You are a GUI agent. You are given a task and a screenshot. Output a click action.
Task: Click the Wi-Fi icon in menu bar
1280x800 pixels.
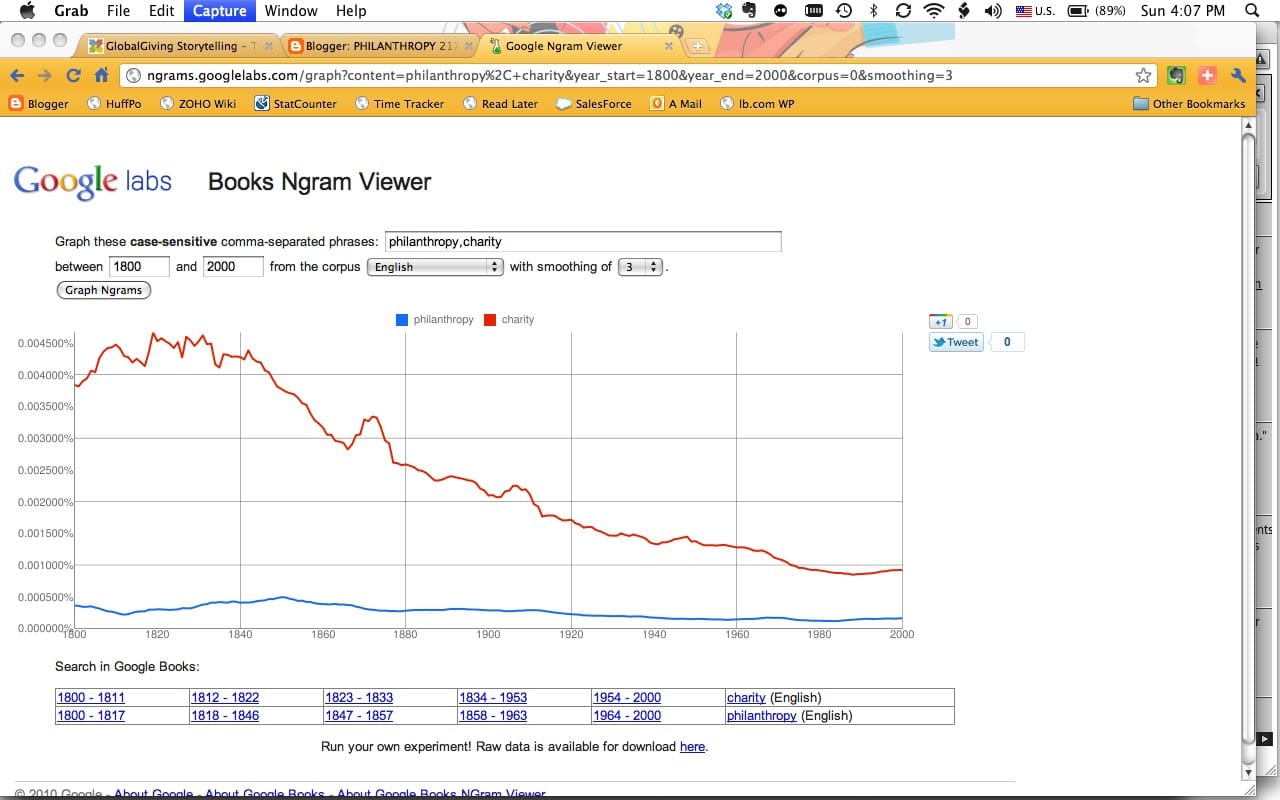coord(934,11)
